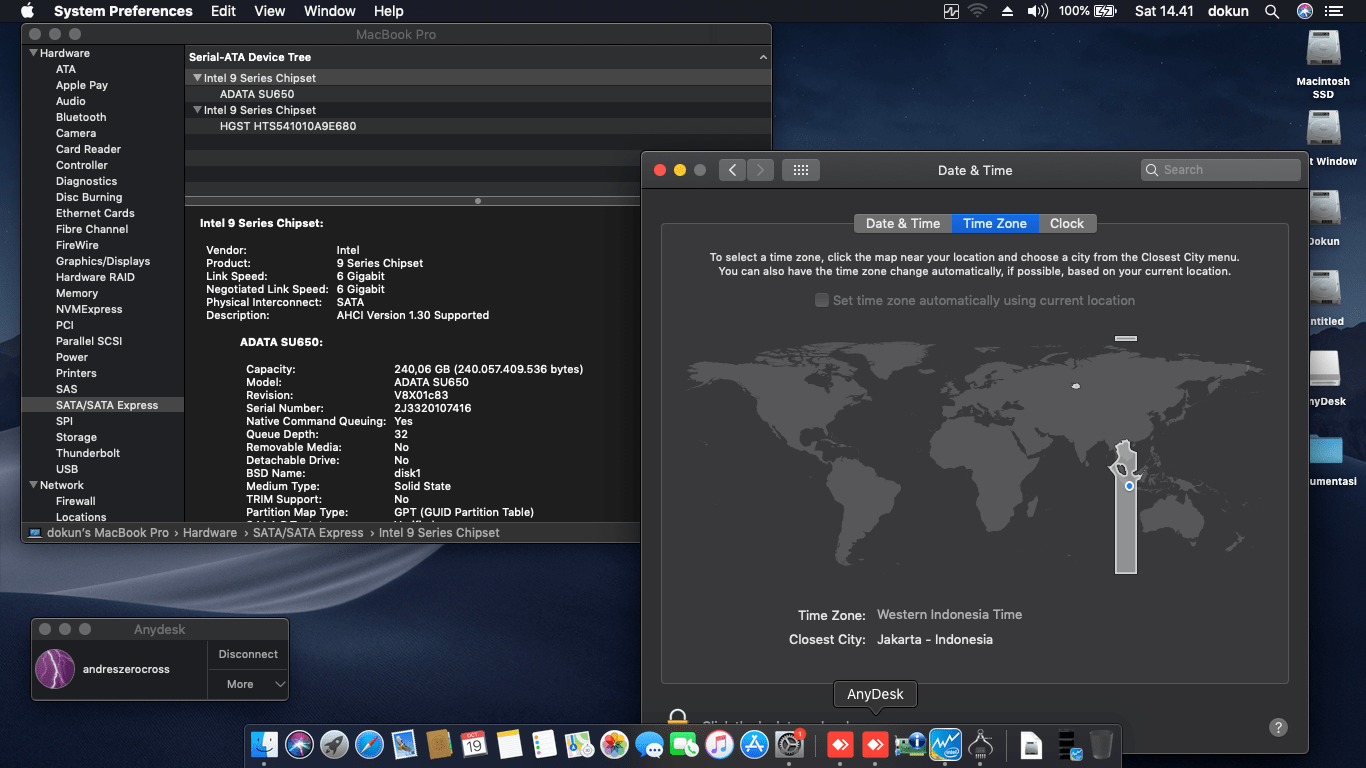Click the battery status menu icon

click(x=1105, y=11)
